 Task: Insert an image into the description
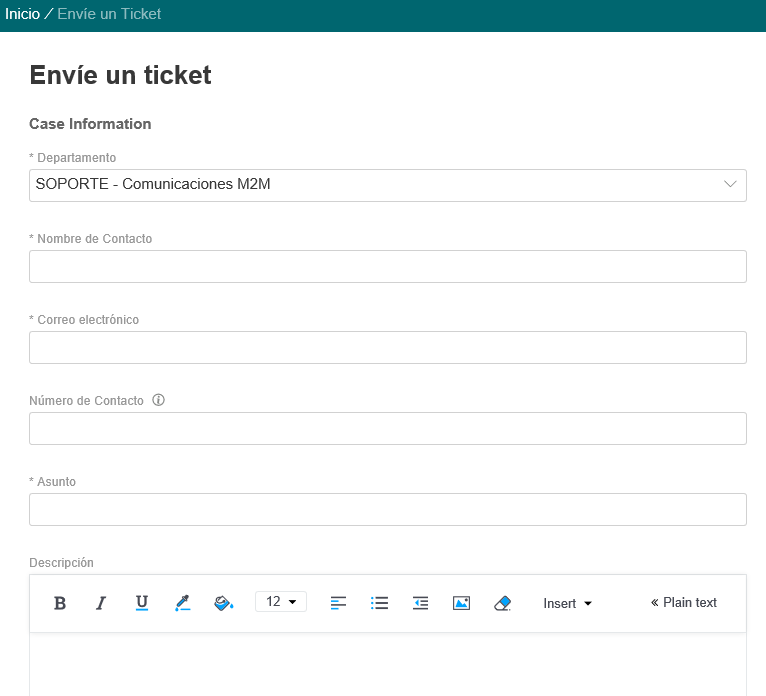(461, 603)
